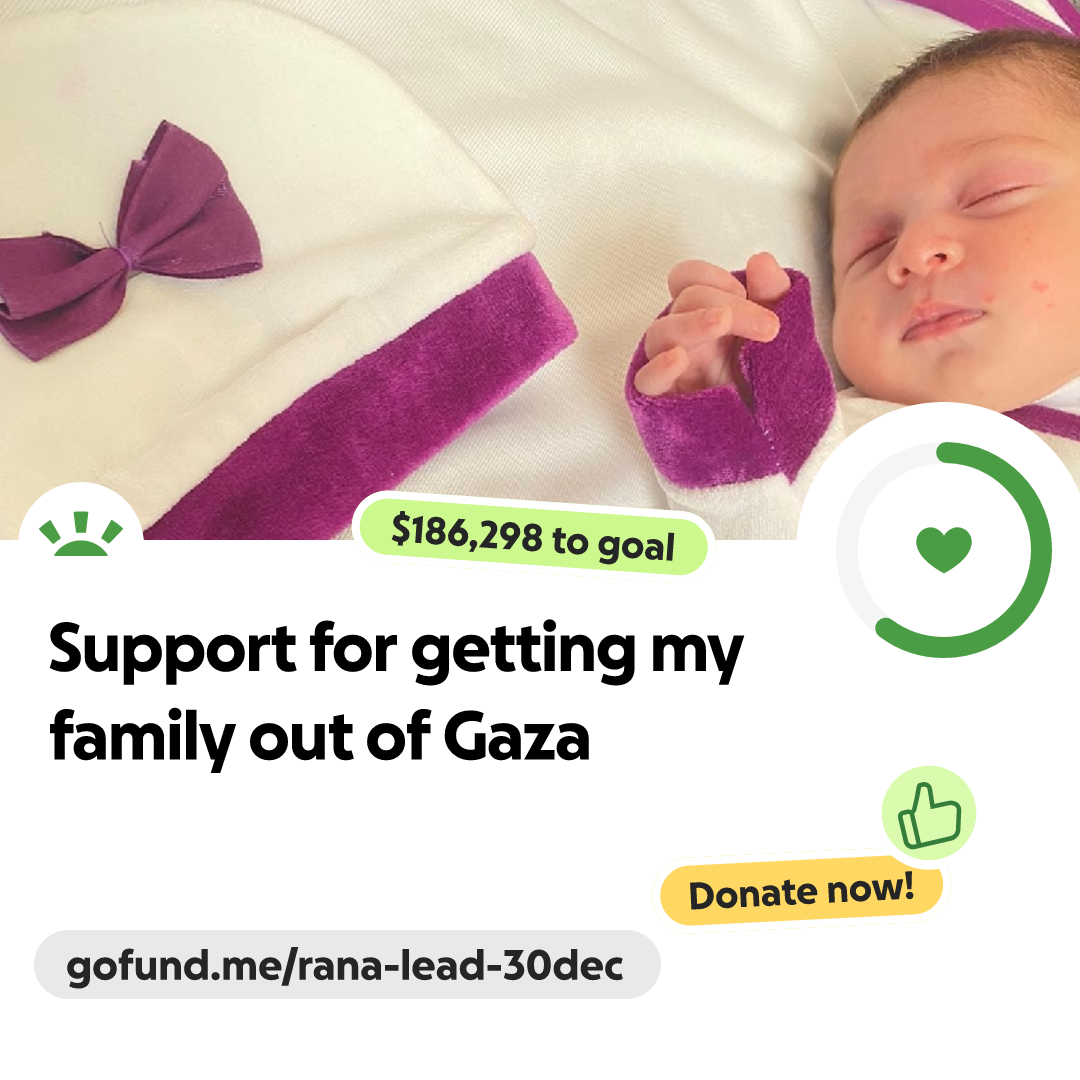
Task: Click the word Gaza in the title
Action: 517,738
